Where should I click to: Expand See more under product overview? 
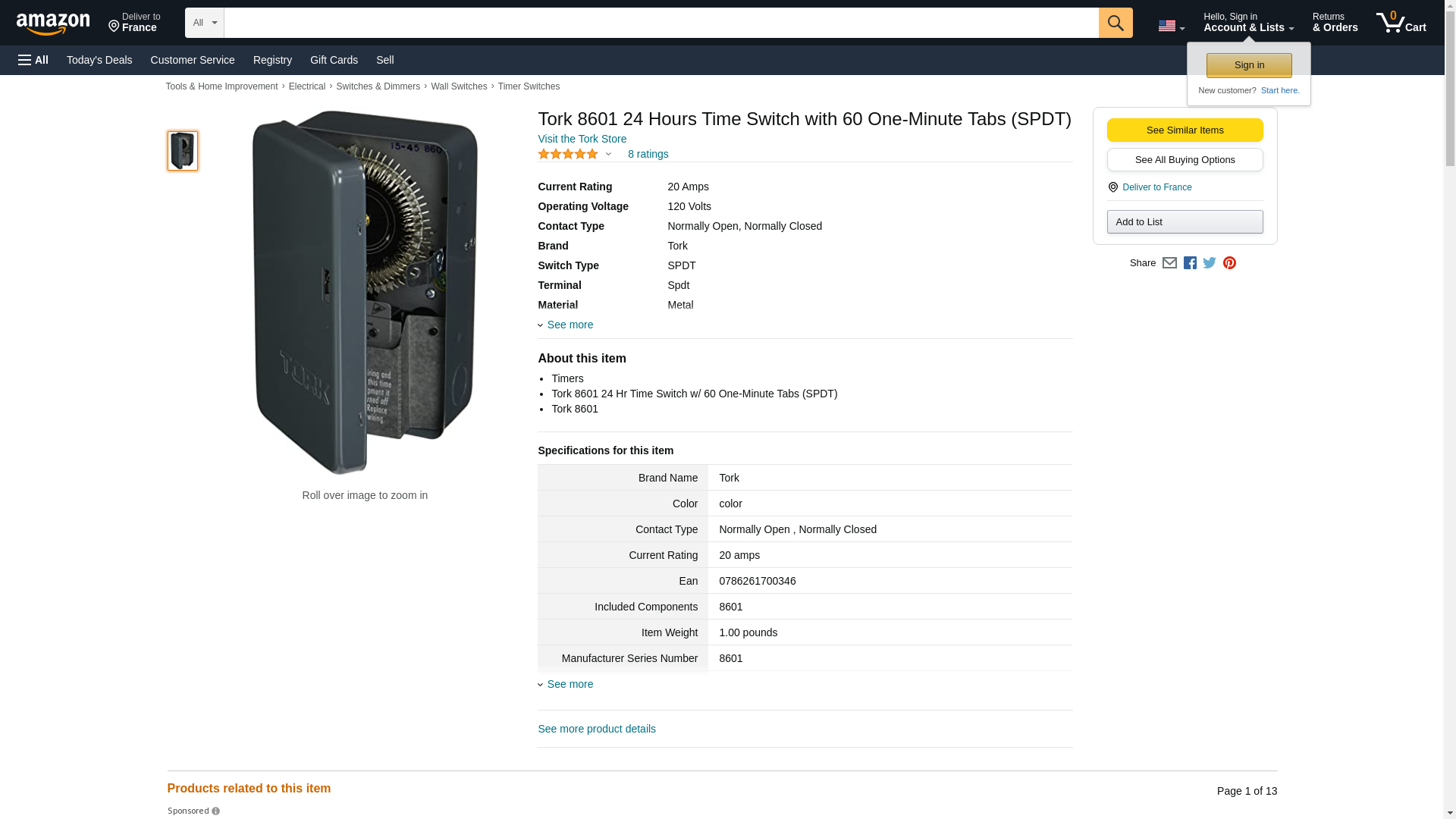pyautogui.click(x=570, y=325)
